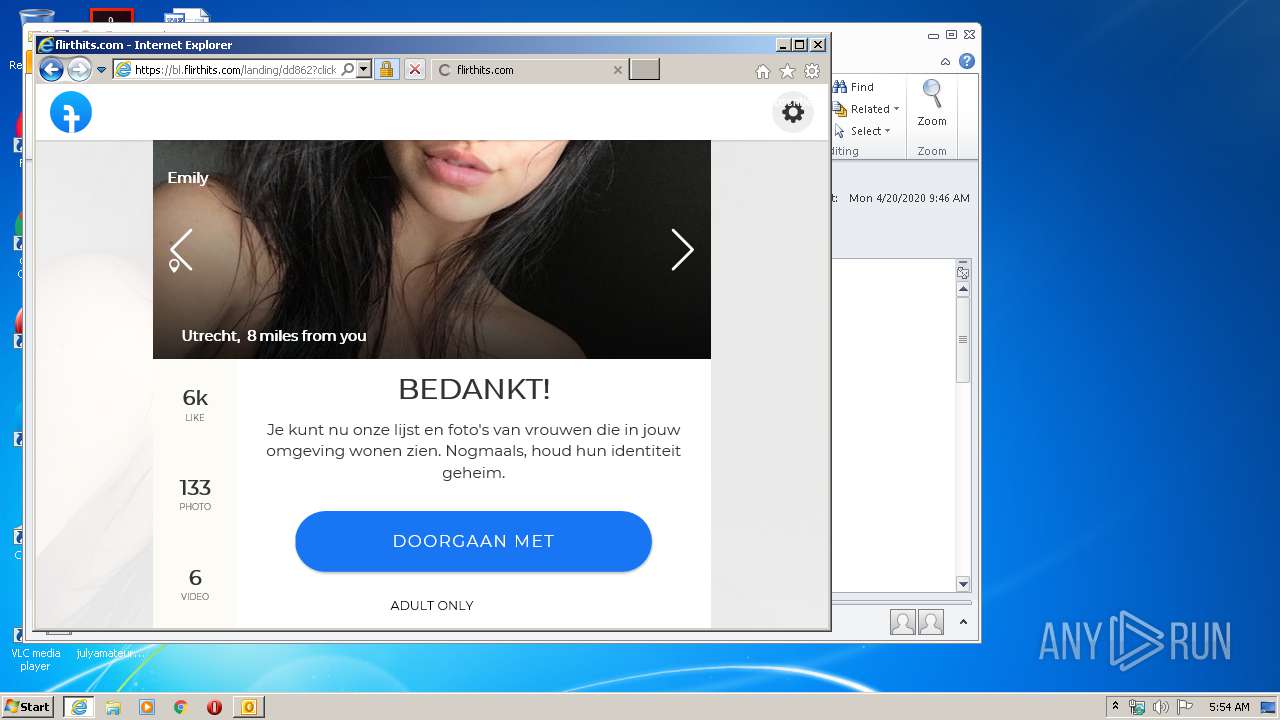
Task: Click the first contact photo in People pane
Action: pyautogui.click(x=903, y=622)
